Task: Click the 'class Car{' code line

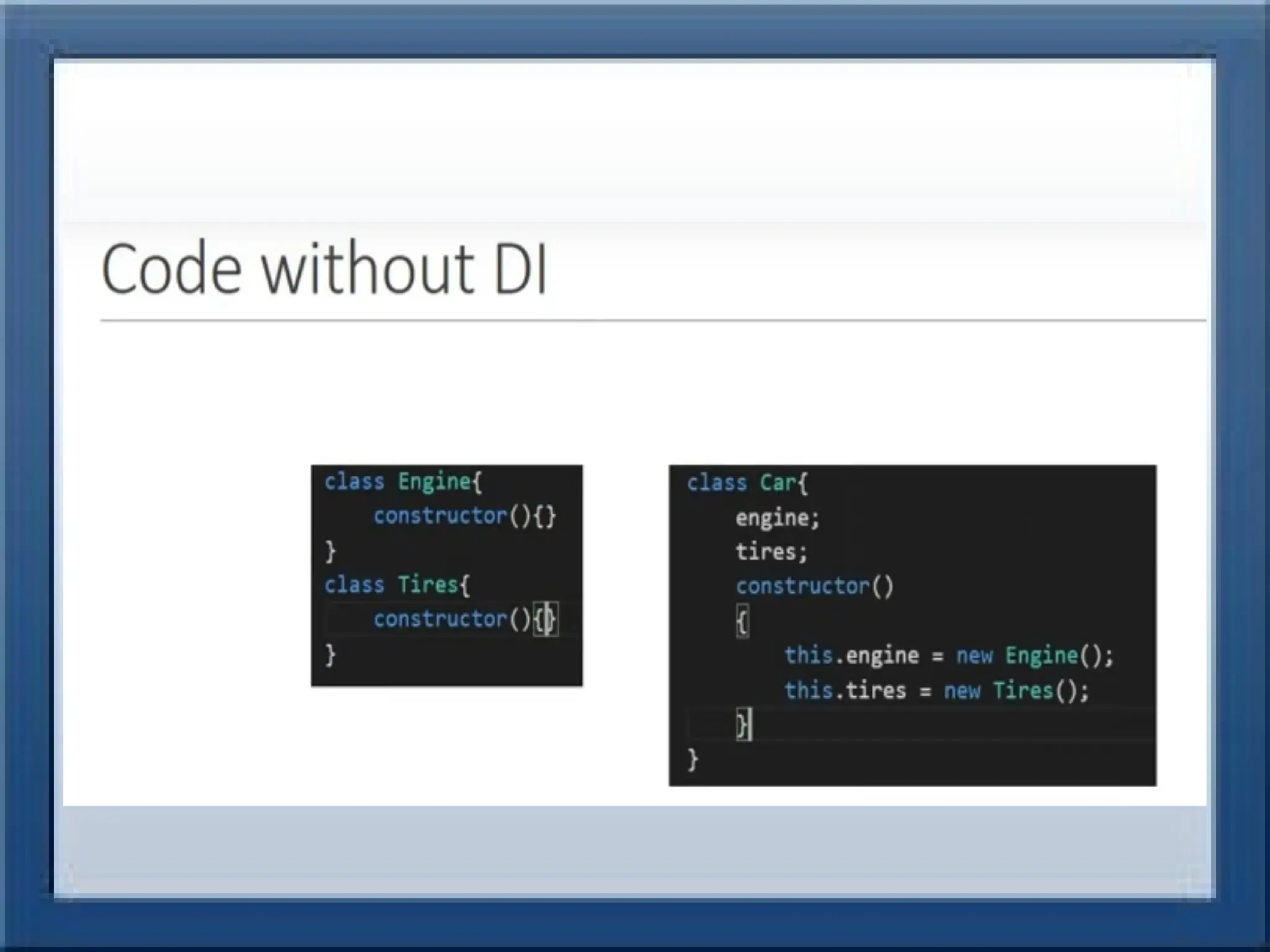Action: pos(747,483)
